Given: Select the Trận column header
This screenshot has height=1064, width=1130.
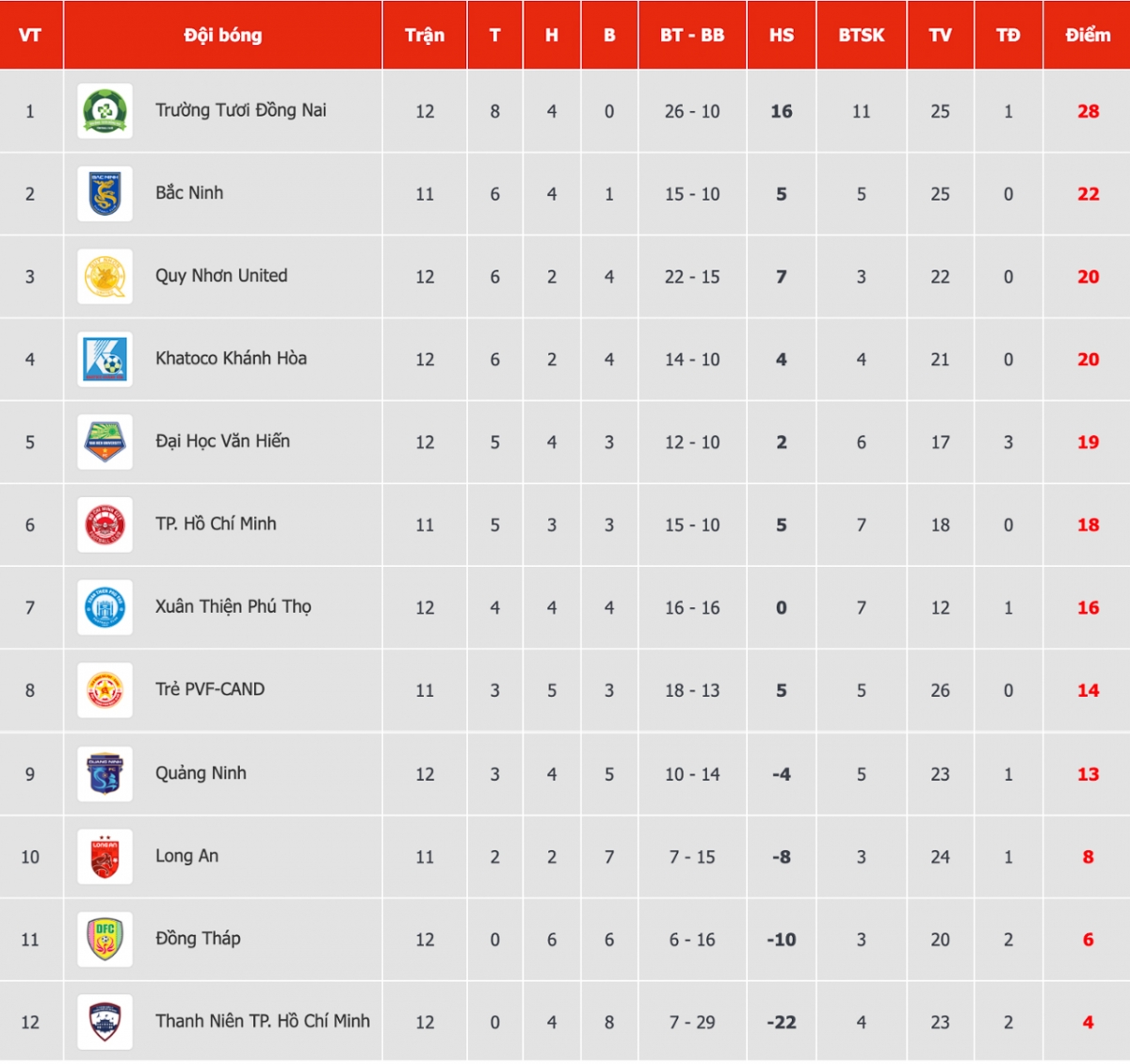Looking at the screenshot, I should (425, 35).
